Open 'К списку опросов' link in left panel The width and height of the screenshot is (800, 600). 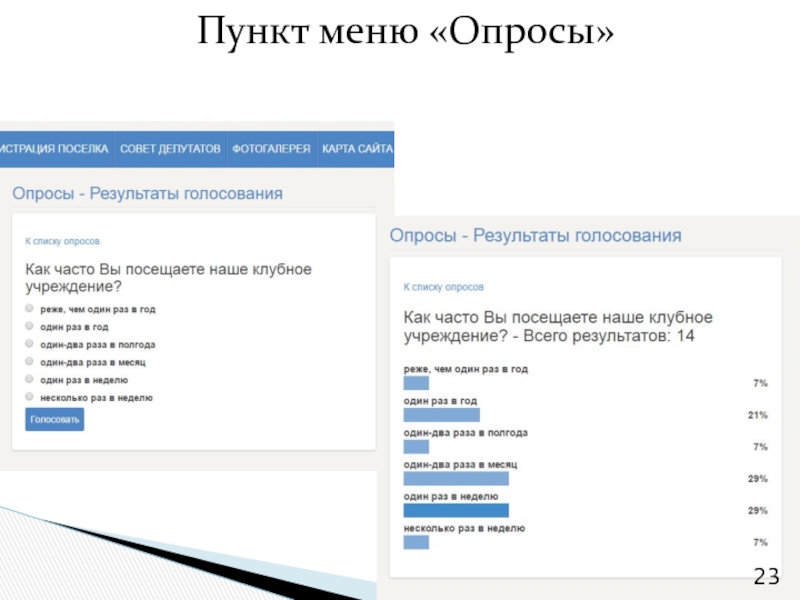[x=62, y=241]
